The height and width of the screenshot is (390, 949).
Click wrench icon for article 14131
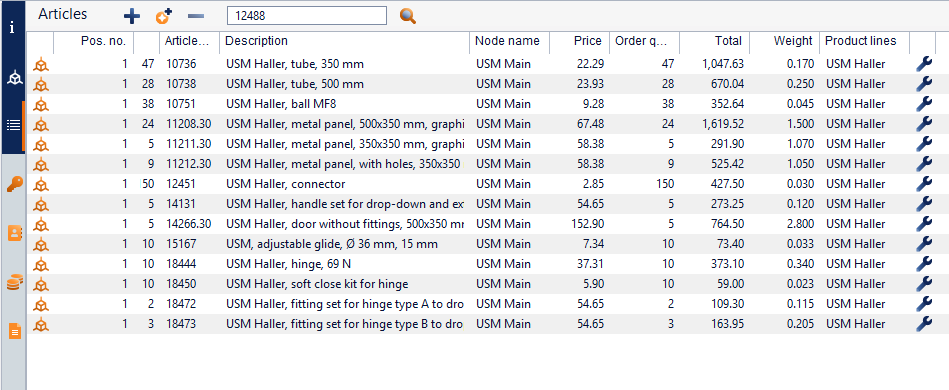[x=924, y=203]
